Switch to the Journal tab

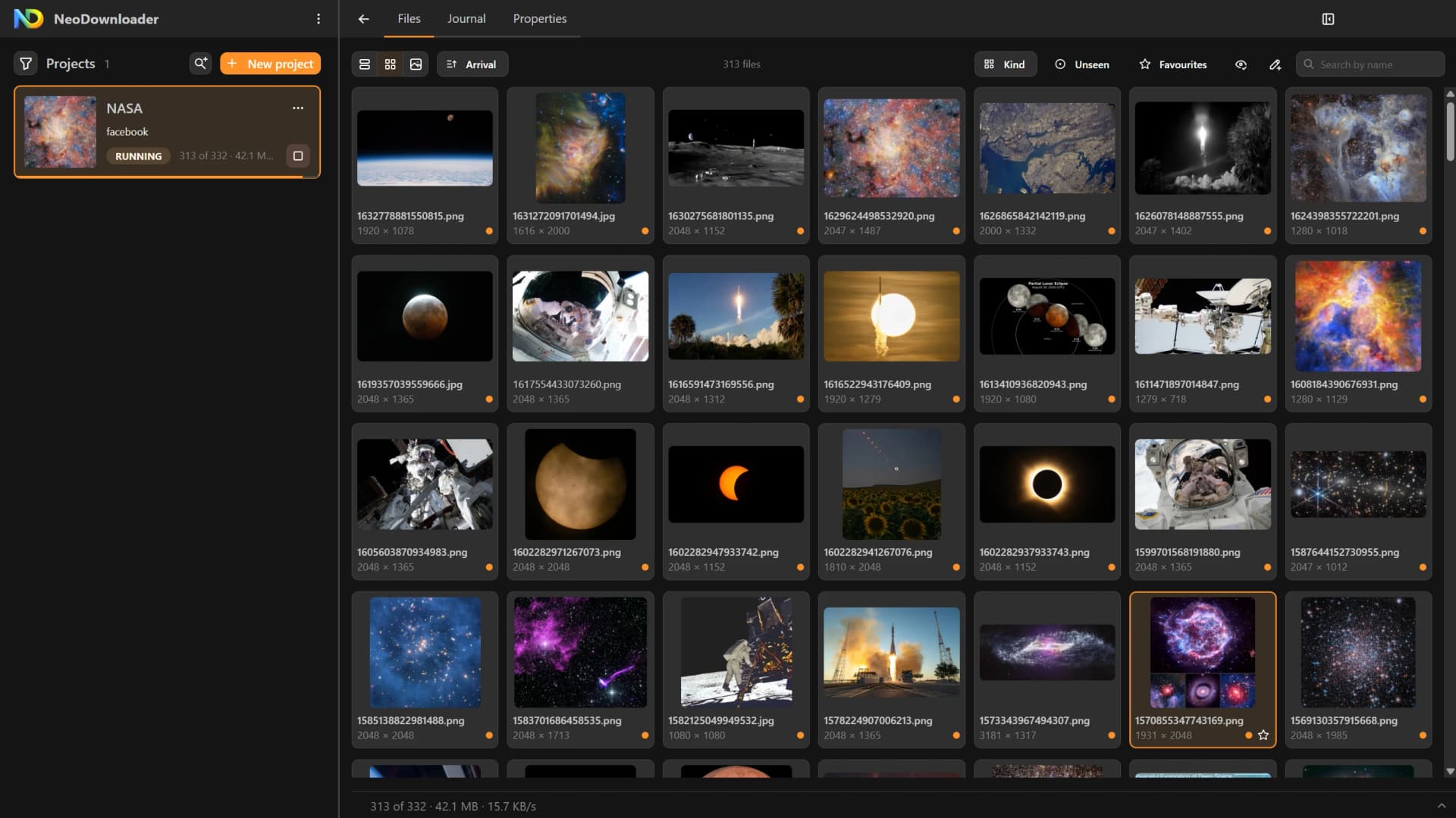coord(466,19)
